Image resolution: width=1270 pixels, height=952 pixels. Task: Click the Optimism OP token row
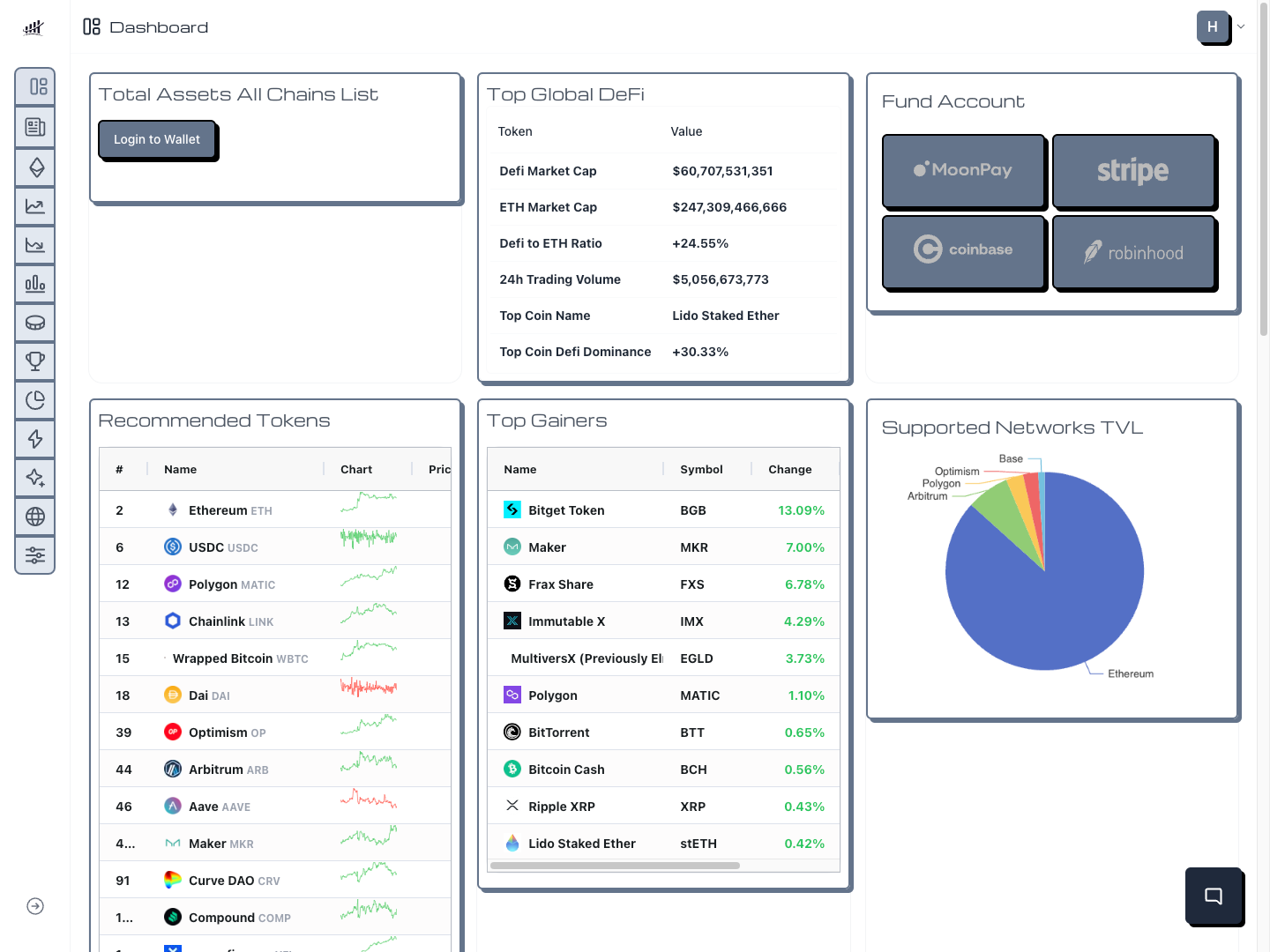coord(275,733)
